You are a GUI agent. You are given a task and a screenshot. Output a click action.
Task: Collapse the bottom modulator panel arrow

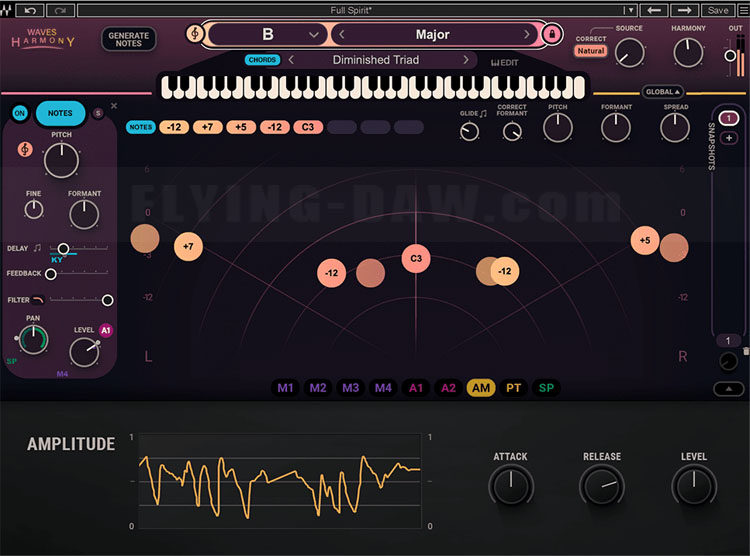point(728,389)
